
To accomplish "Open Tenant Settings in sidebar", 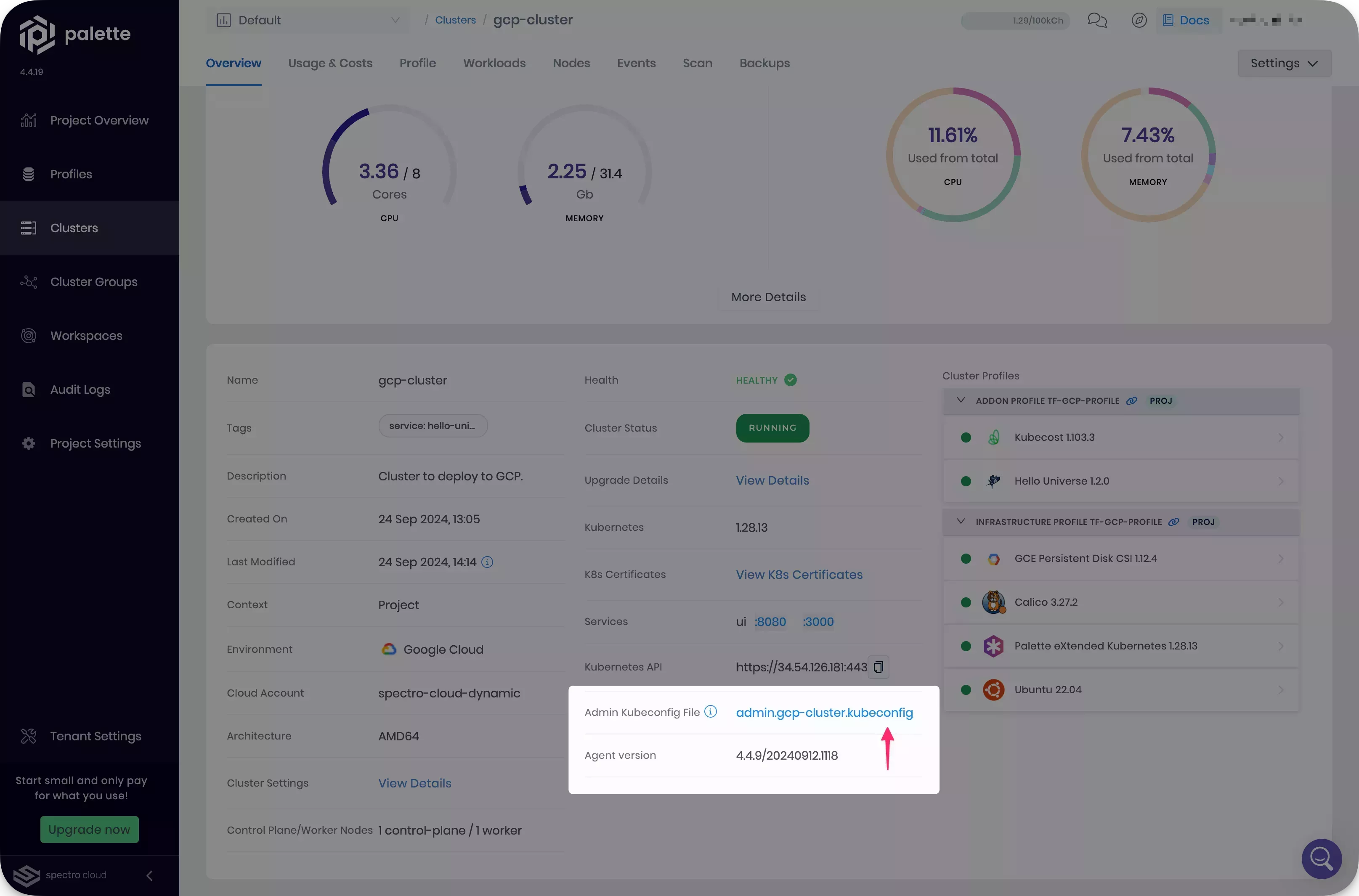I will tap(95, 736).
